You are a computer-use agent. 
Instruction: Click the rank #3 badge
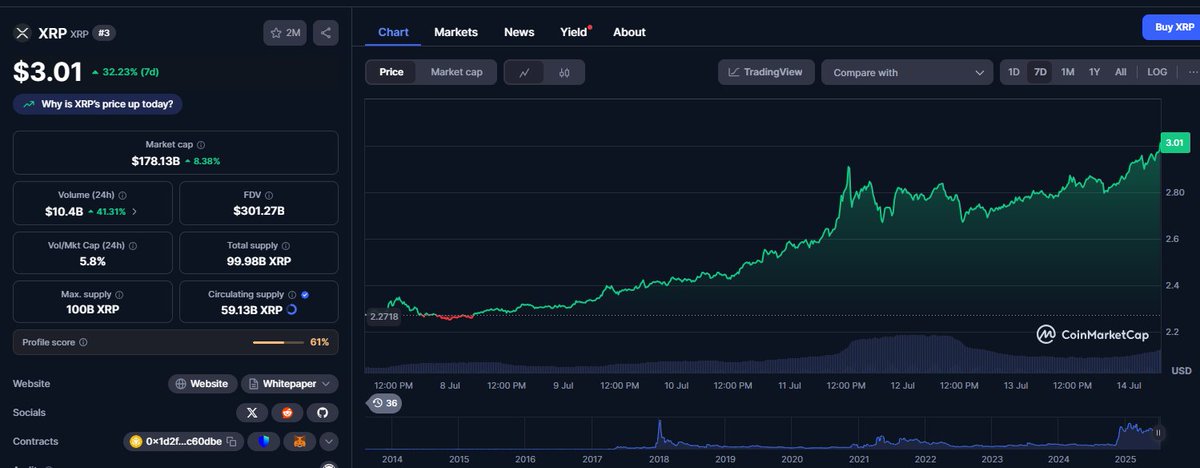[103, 33]
